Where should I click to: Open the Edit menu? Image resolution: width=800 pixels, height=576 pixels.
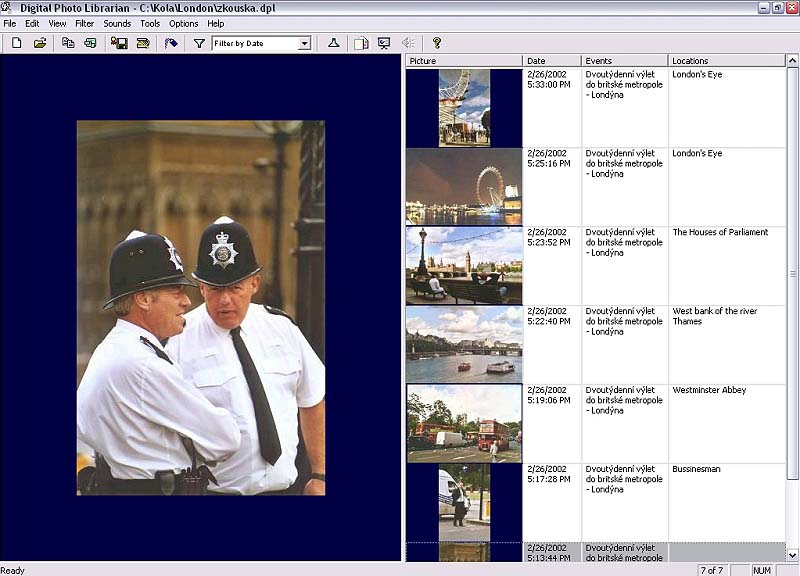coord(32,23)
